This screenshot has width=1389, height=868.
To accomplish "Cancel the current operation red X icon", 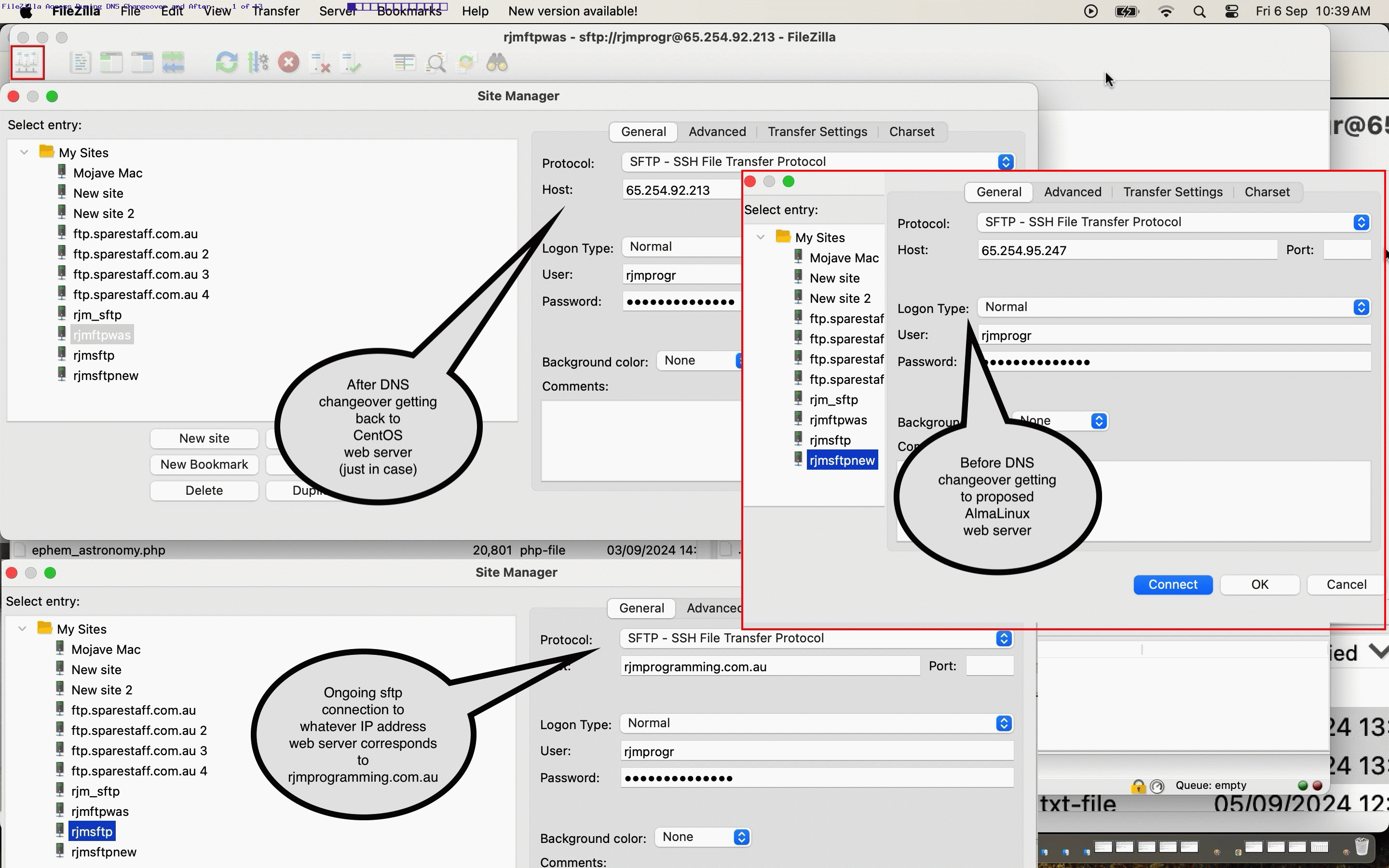I will tap(289, 63).
